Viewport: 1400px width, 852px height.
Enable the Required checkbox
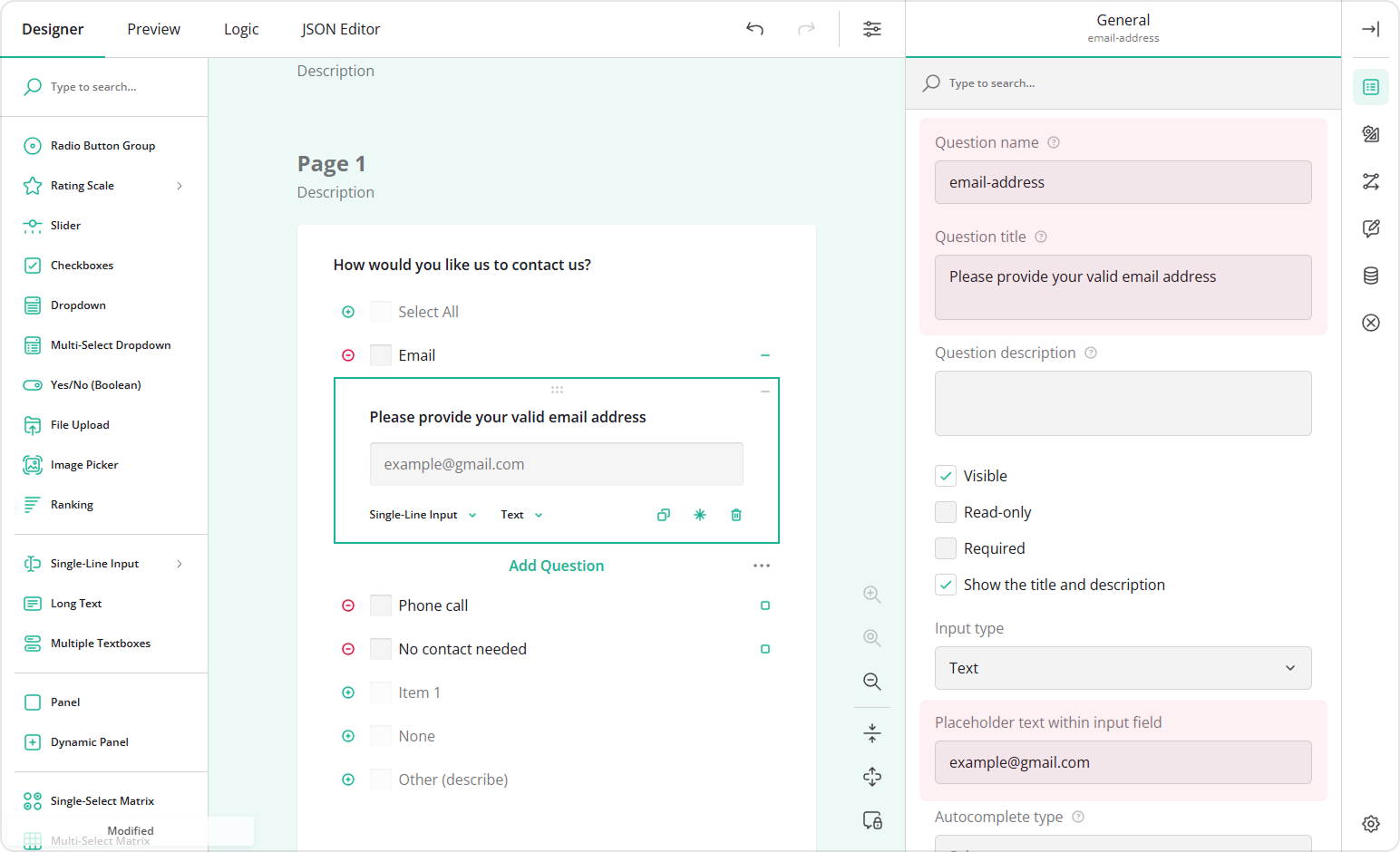click(946, 547)
